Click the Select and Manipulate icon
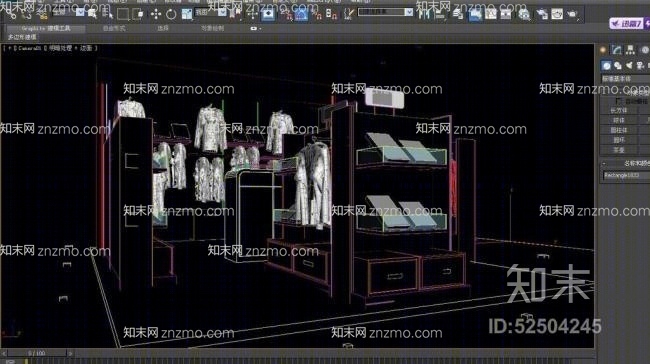This screenshot has height=364, width=650. click(x=252, y=15)
